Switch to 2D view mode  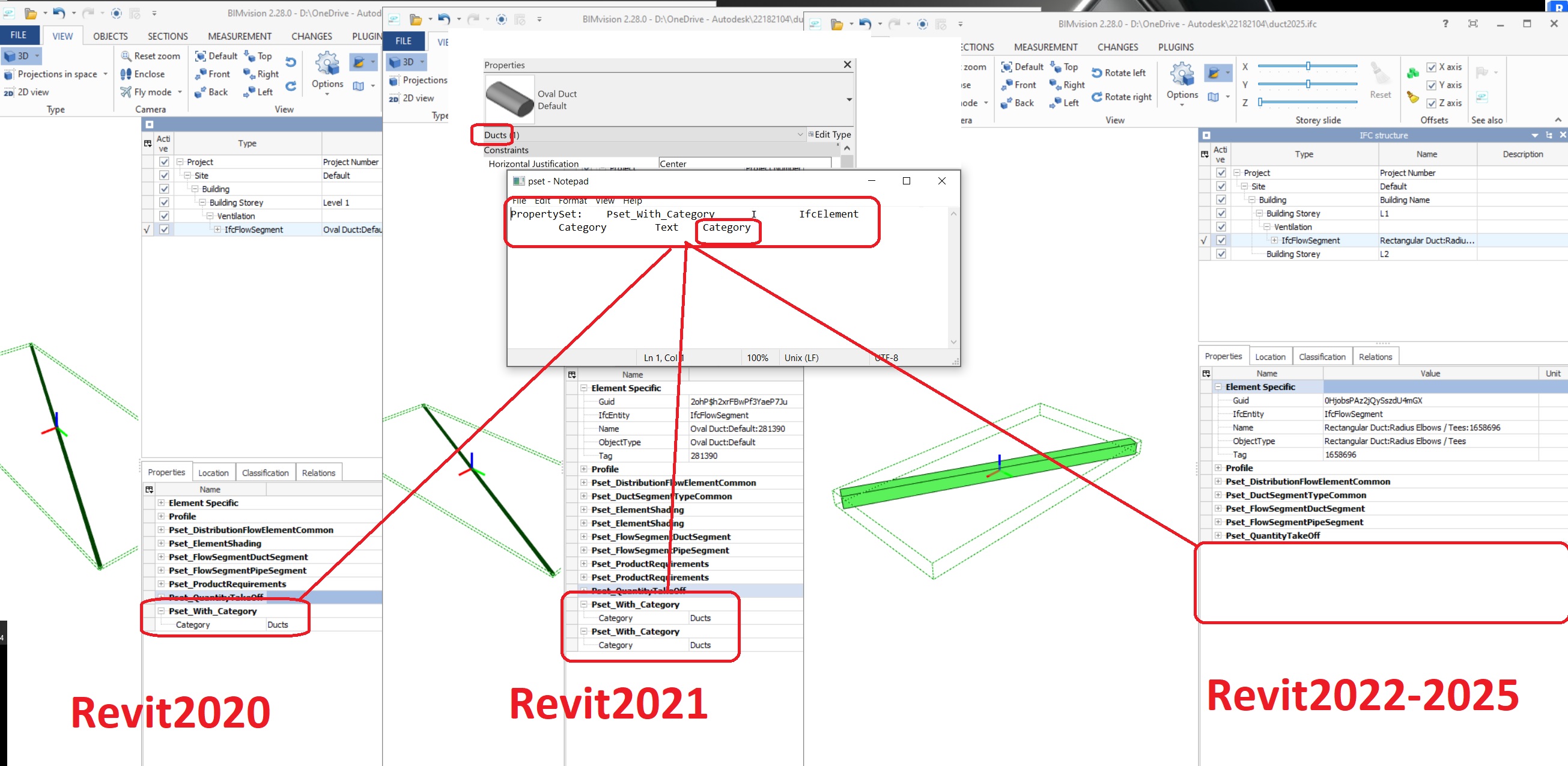coord(31,92)
